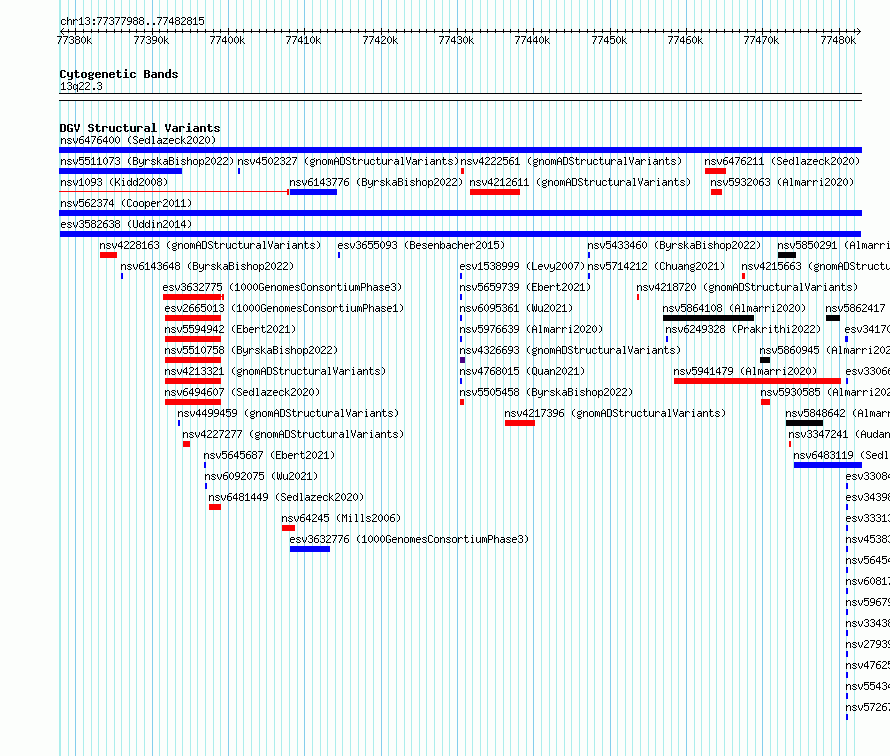The width and height of the screenshot is (890, 756).
Task: Click nsv5714212 (Chuang2021) label
Action: click(657, 266)
